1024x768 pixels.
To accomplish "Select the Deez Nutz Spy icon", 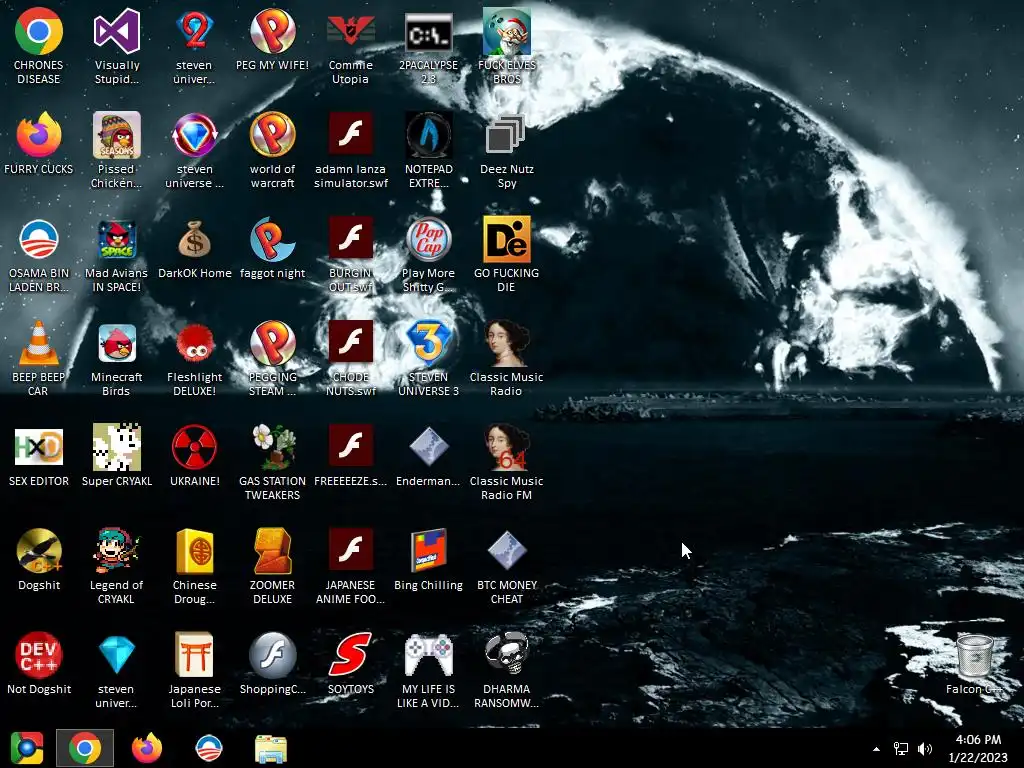I will [x=507, y=135].
